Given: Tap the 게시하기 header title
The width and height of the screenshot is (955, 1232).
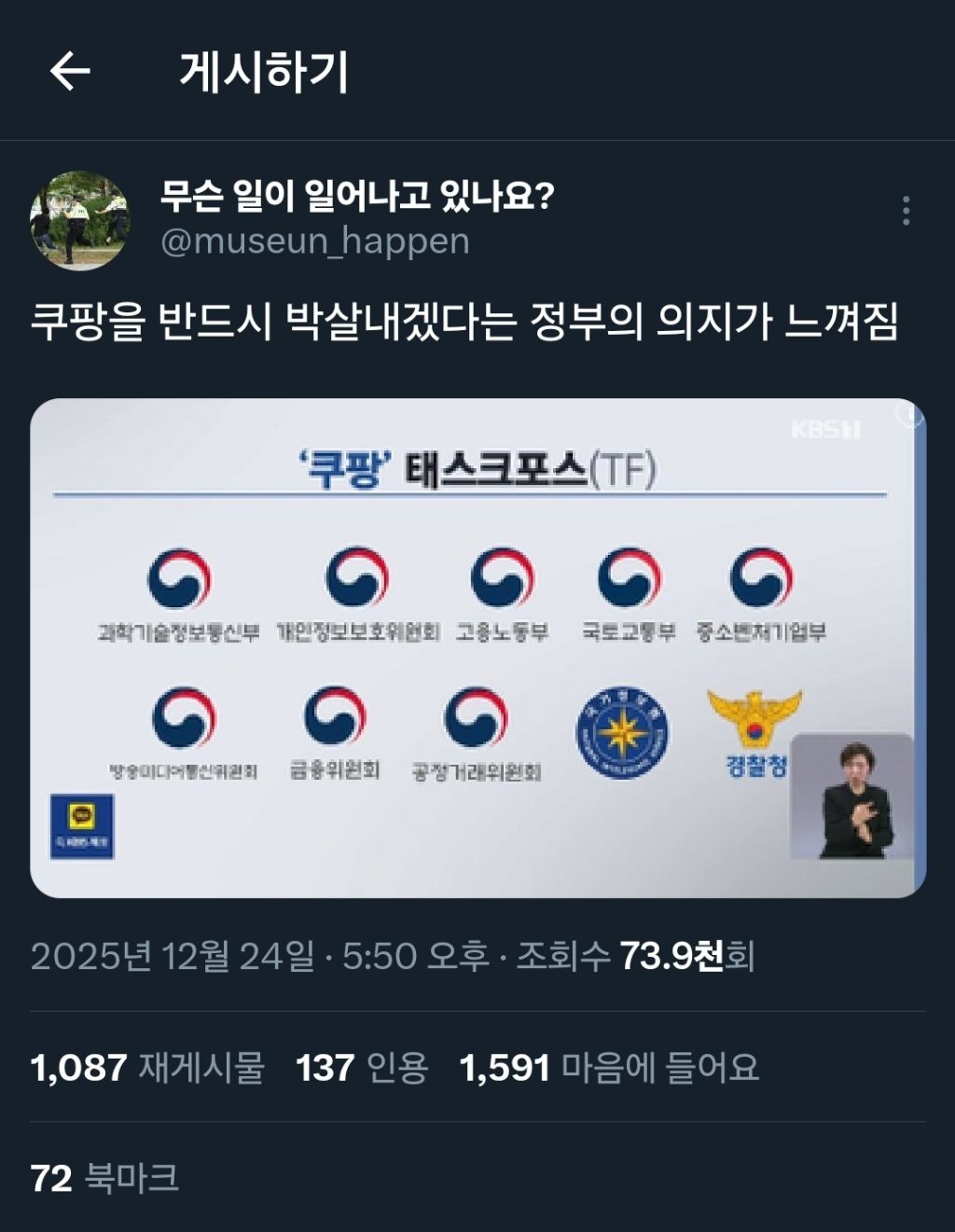Looking at the screenshot, I should pos(265,72).
